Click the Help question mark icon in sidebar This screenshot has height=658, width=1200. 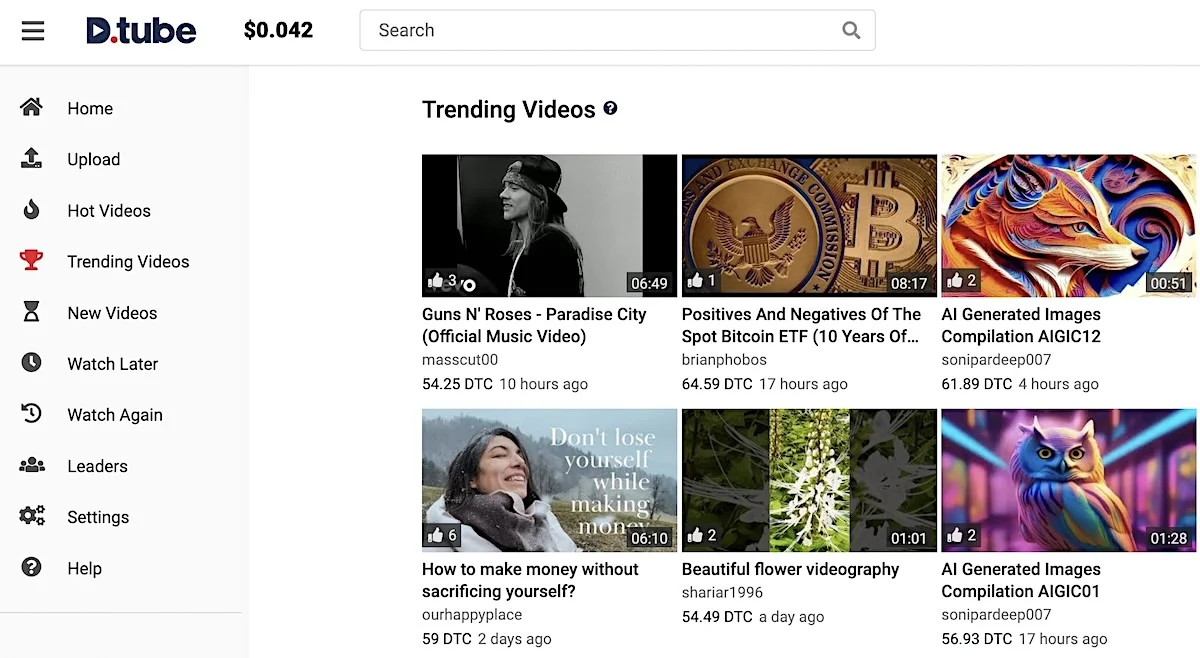pyautogui.click(x=31, y=567)
